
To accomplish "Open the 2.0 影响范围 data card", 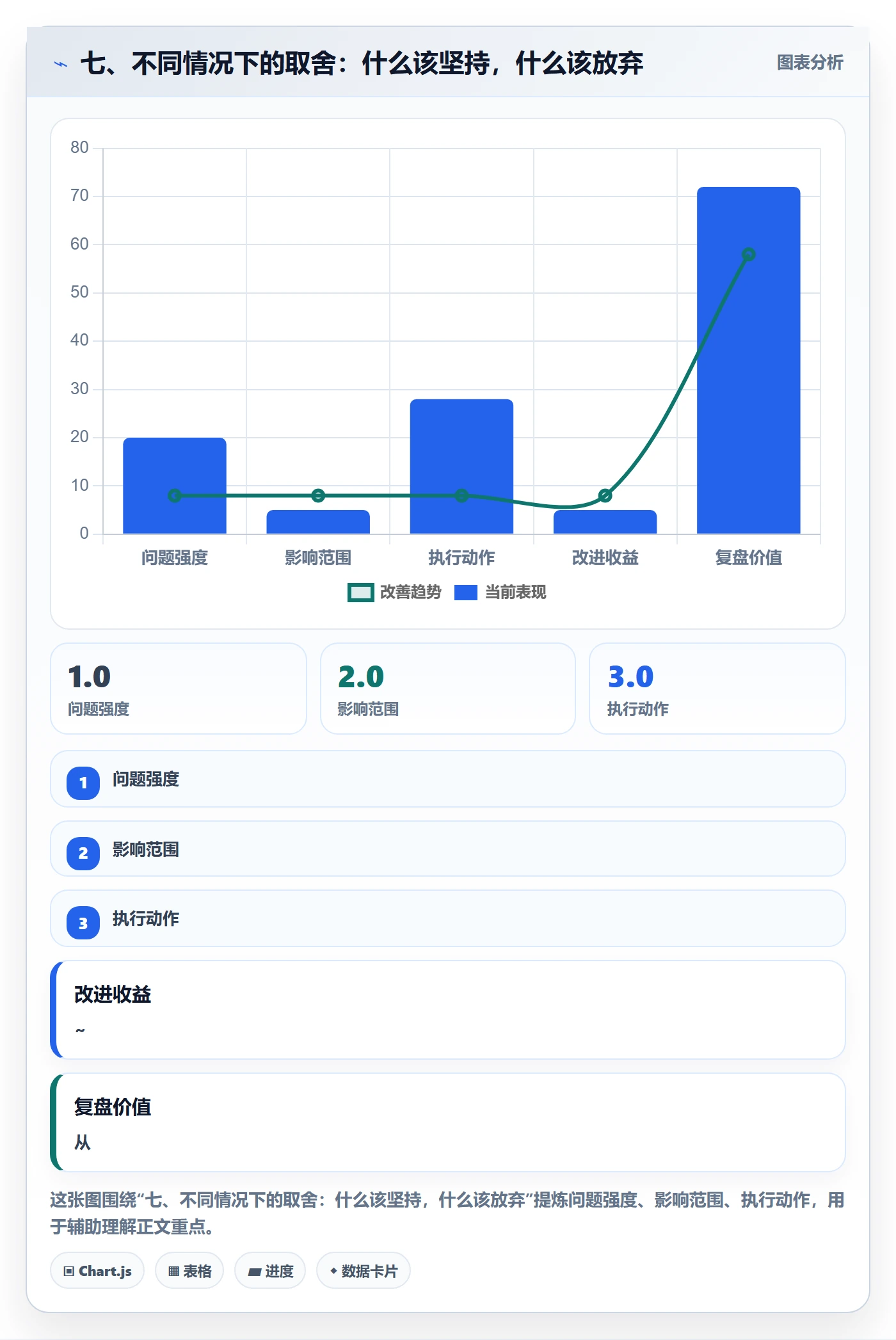I will (448, 689).
